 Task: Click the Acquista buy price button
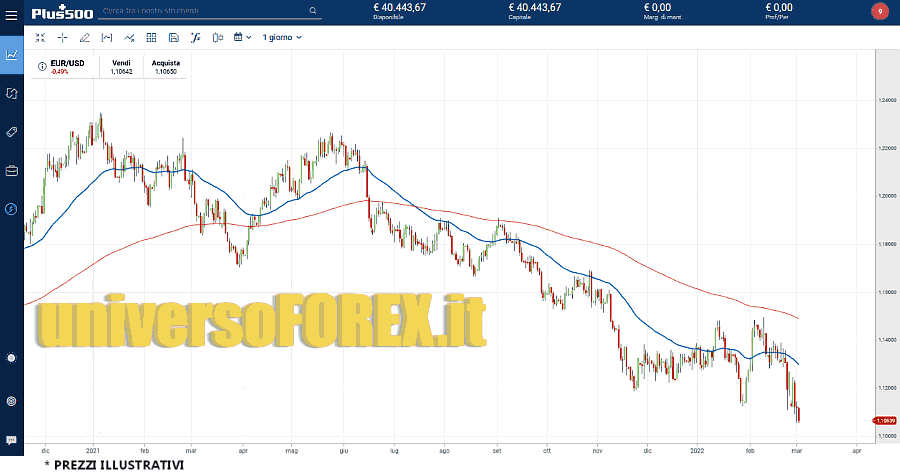[165, 67]
